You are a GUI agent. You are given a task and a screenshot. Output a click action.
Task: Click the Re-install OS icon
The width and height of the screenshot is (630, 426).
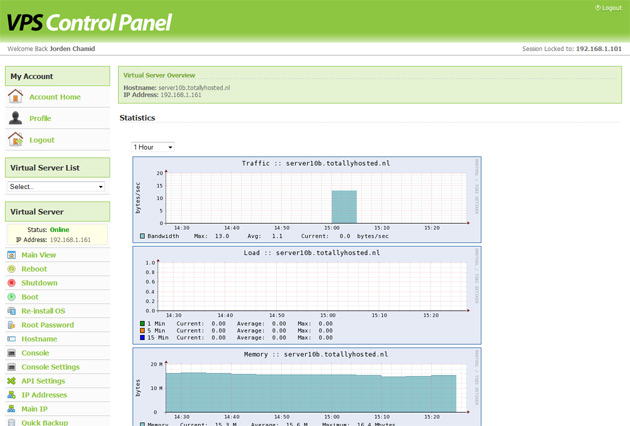(x=12, y=311)
